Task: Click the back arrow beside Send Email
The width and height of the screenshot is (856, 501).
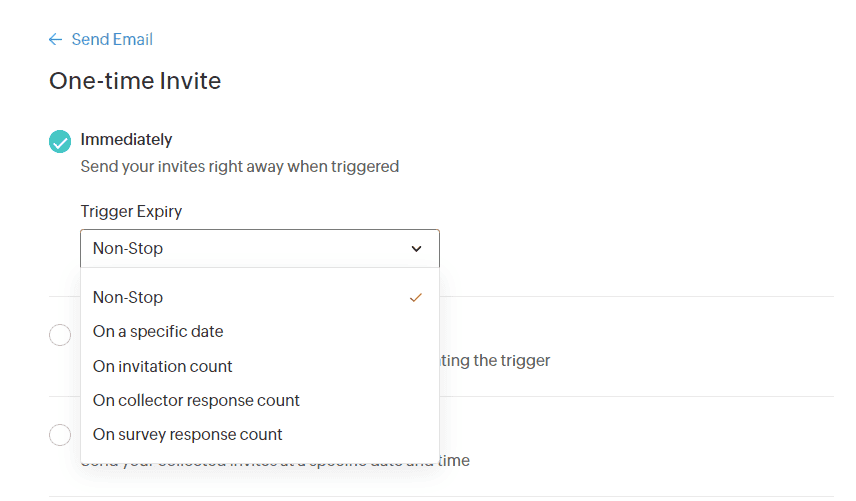Action: click(x=55, y=40)
